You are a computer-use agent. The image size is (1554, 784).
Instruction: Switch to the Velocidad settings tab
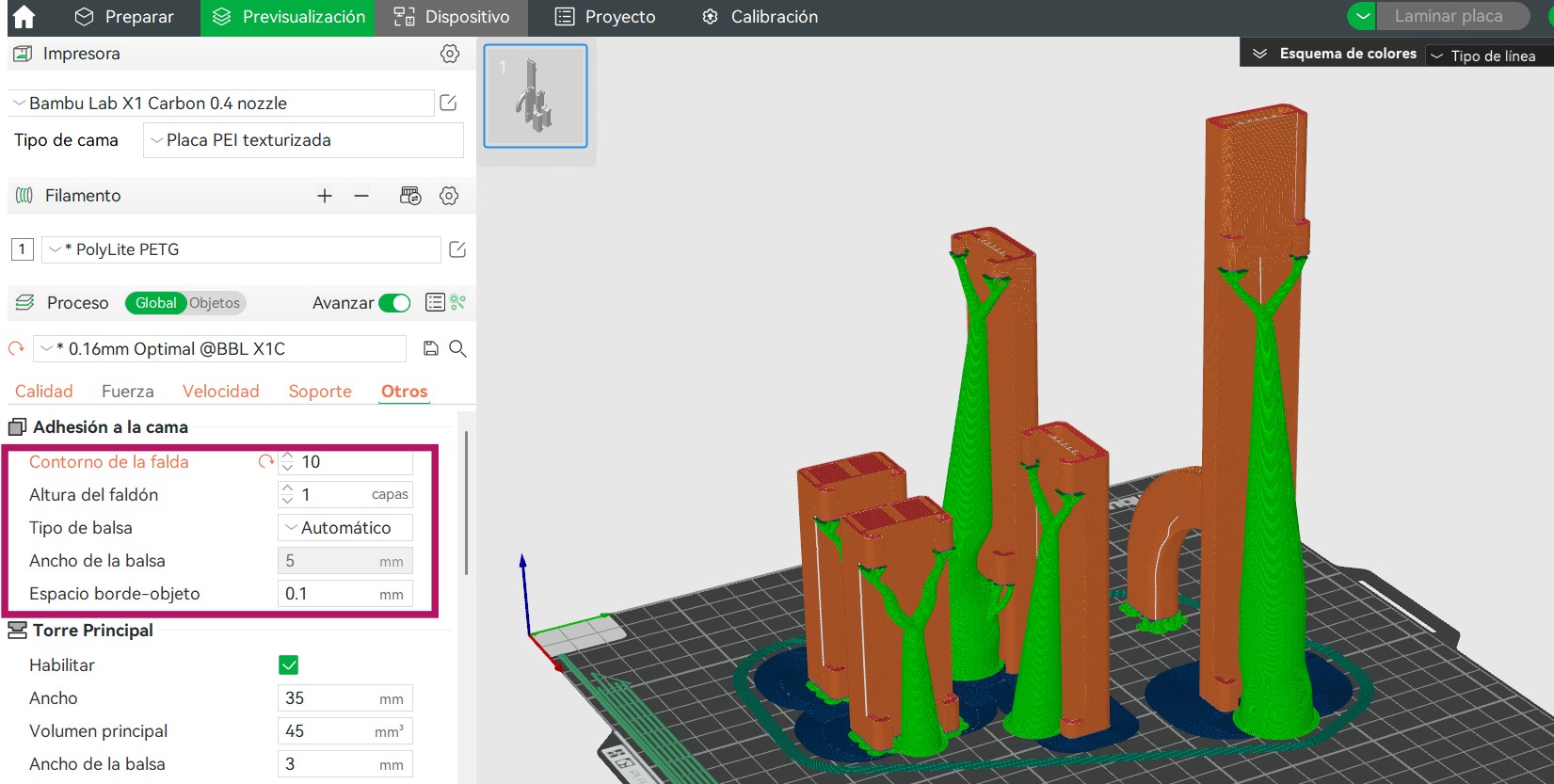click(x=220, y=392)
